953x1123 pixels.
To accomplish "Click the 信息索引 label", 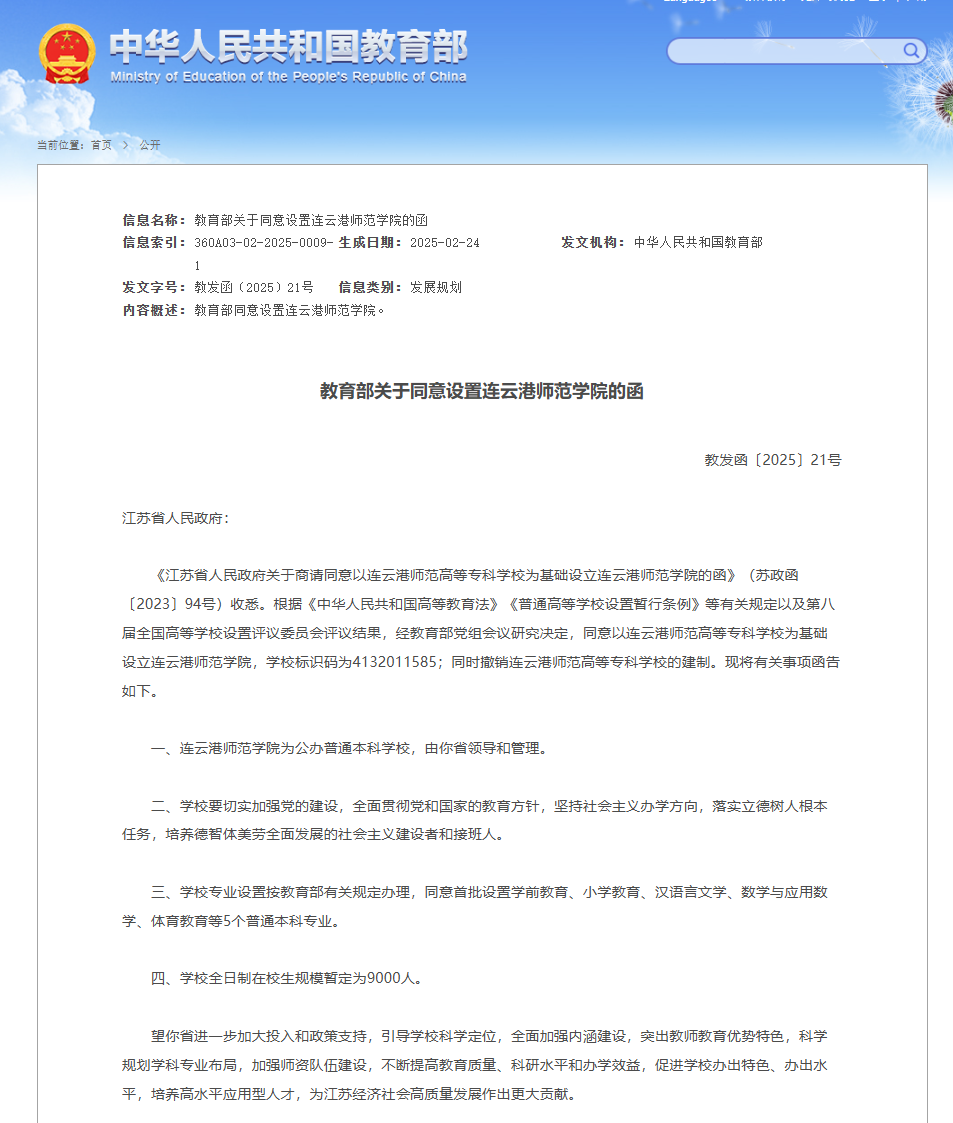I will 154,243.
